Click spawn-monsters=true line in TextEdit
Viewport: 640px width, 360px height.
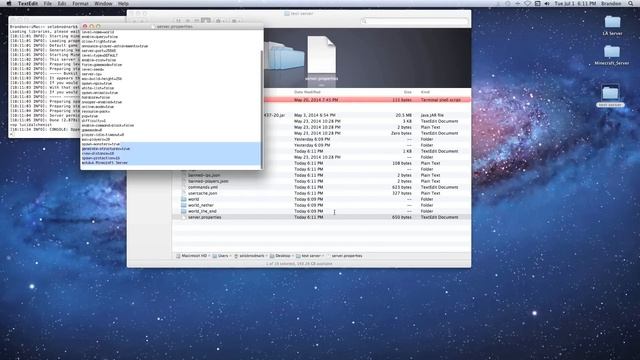tap(101, 144)
